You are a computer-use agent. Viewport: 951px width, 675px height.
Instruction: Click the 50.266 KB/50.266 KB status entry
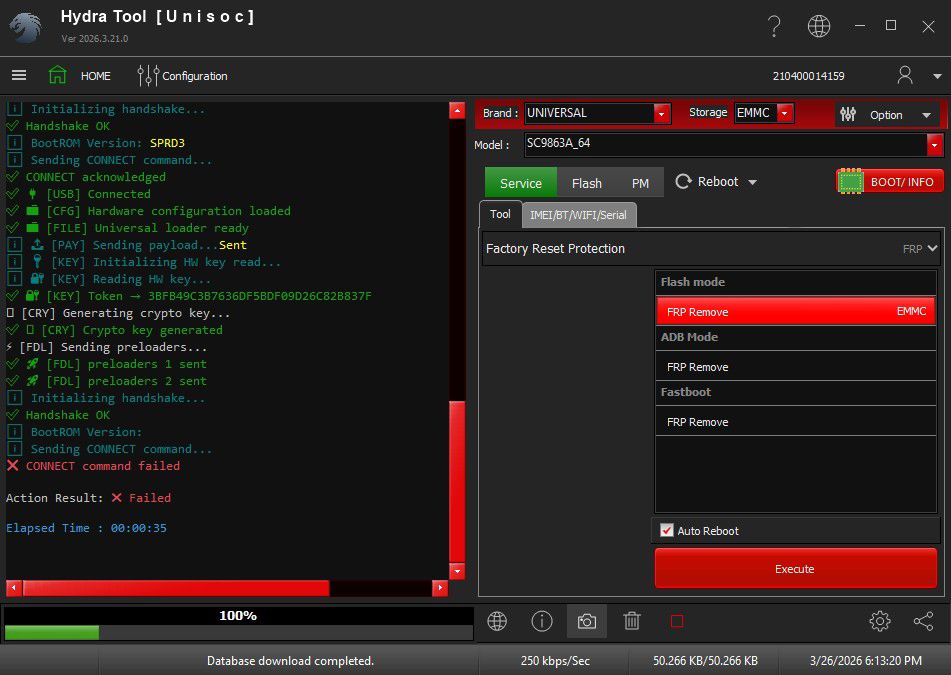705,660
